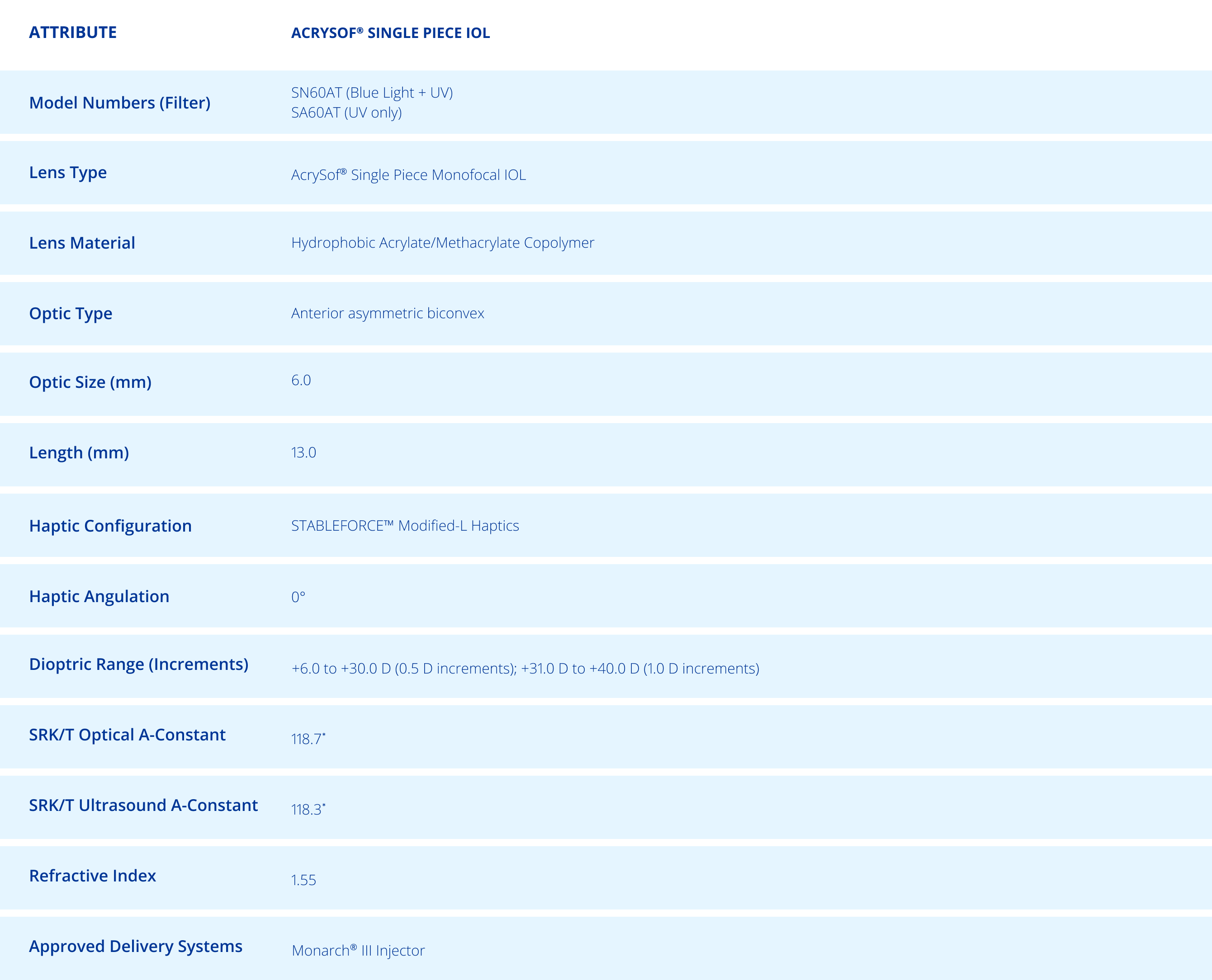
Task: Click the 1.55 refractive index value
Action: click(303, 880)
